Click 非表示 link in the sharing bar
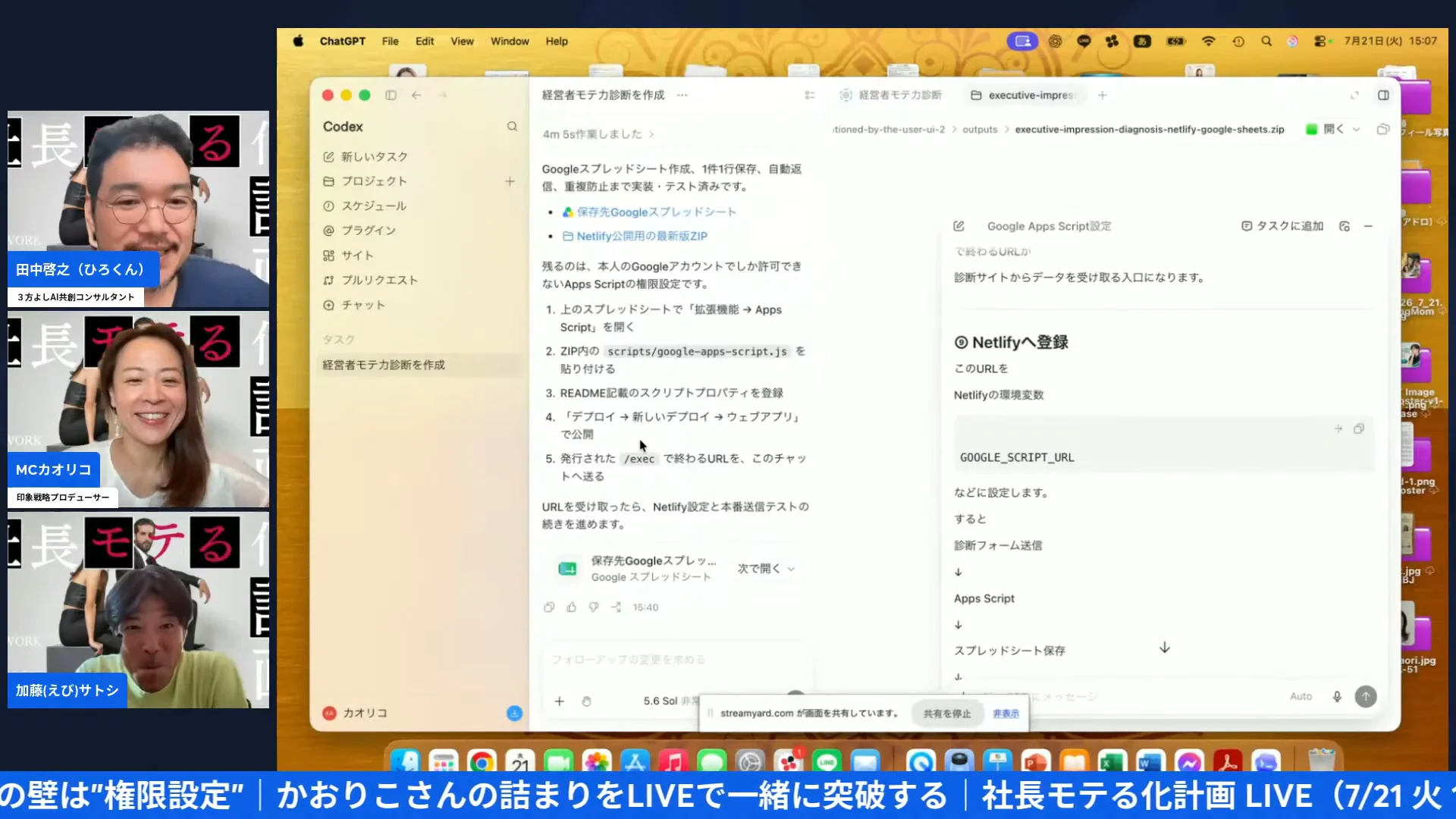Viewport: 1456px width, 819px height. click(x=1006, y=714)
